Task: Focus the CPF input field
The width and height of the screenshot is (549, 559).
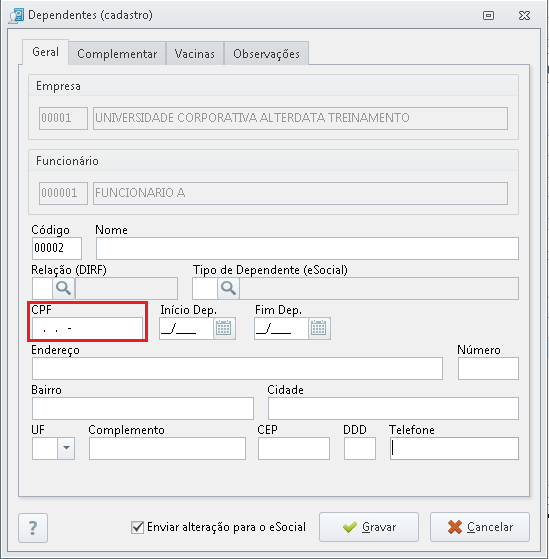Action: (x=87, y=328)
